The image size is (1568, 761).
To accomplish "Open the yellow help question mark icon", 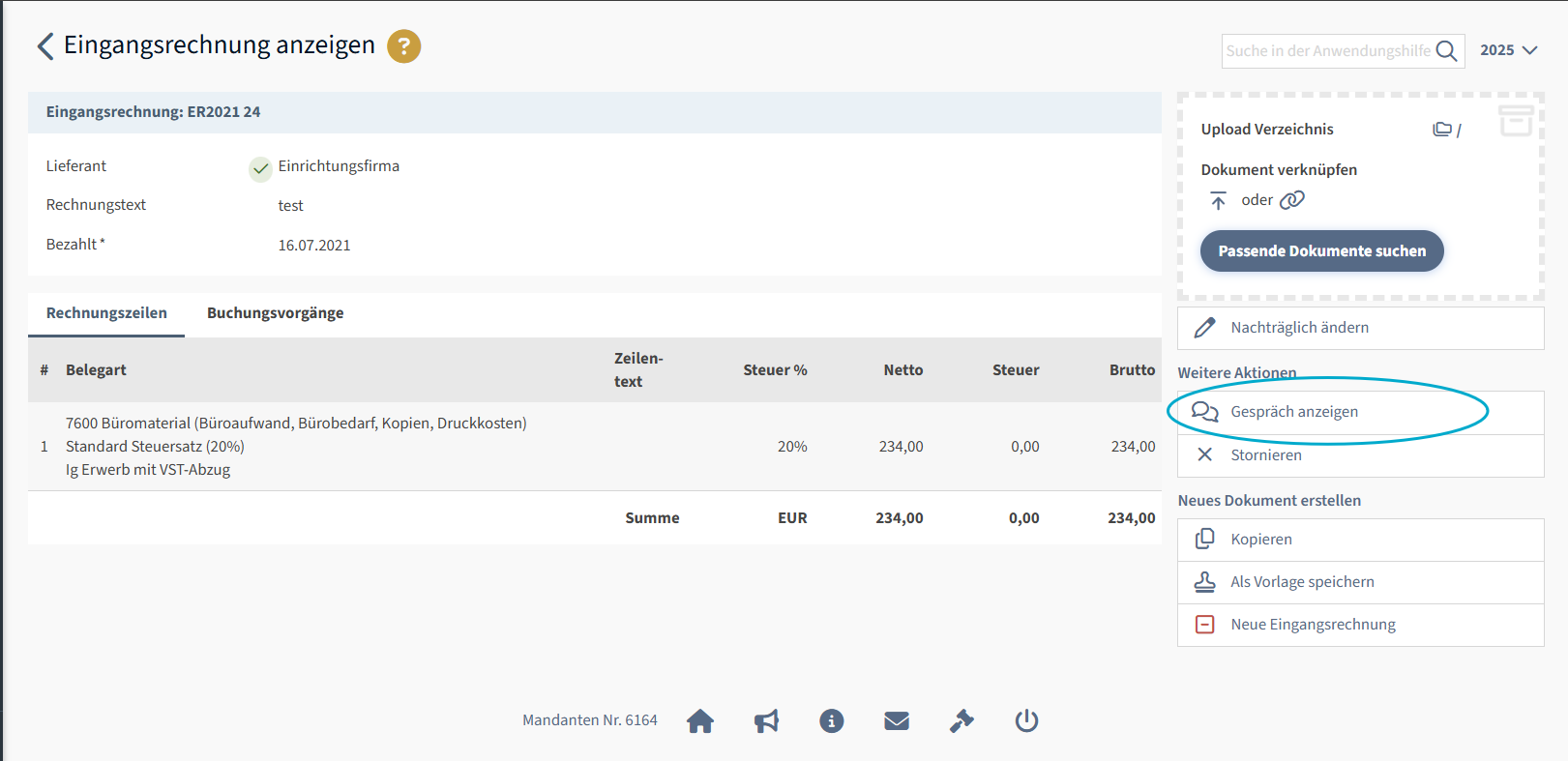I will pos(403,46).
